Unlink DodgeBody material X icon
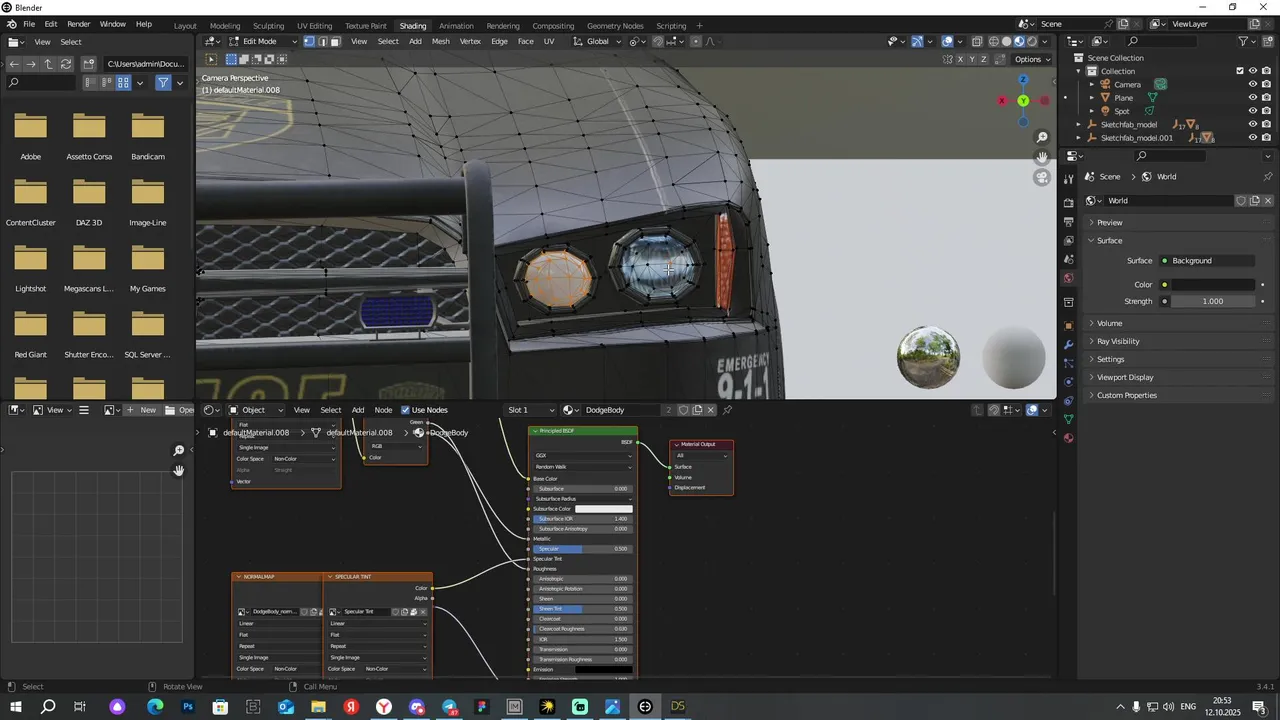 [x=711, y=410]
